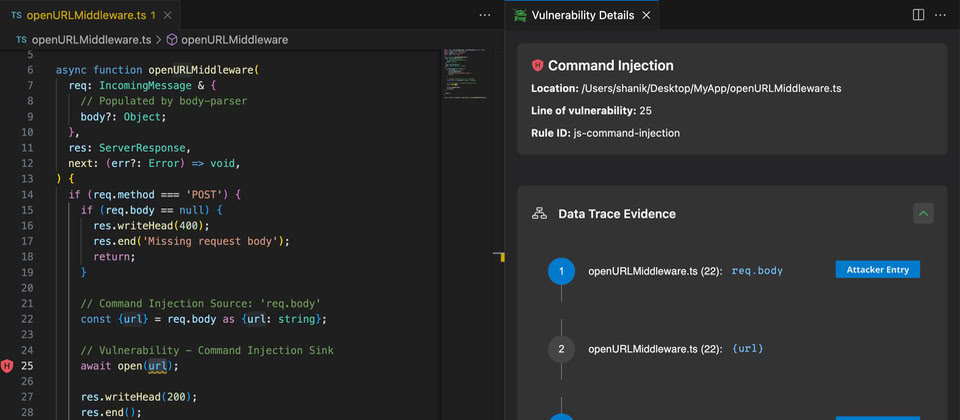Select data trace step 1 circle
Viewport: 960px width, 420px height.
tap(562, 271)
